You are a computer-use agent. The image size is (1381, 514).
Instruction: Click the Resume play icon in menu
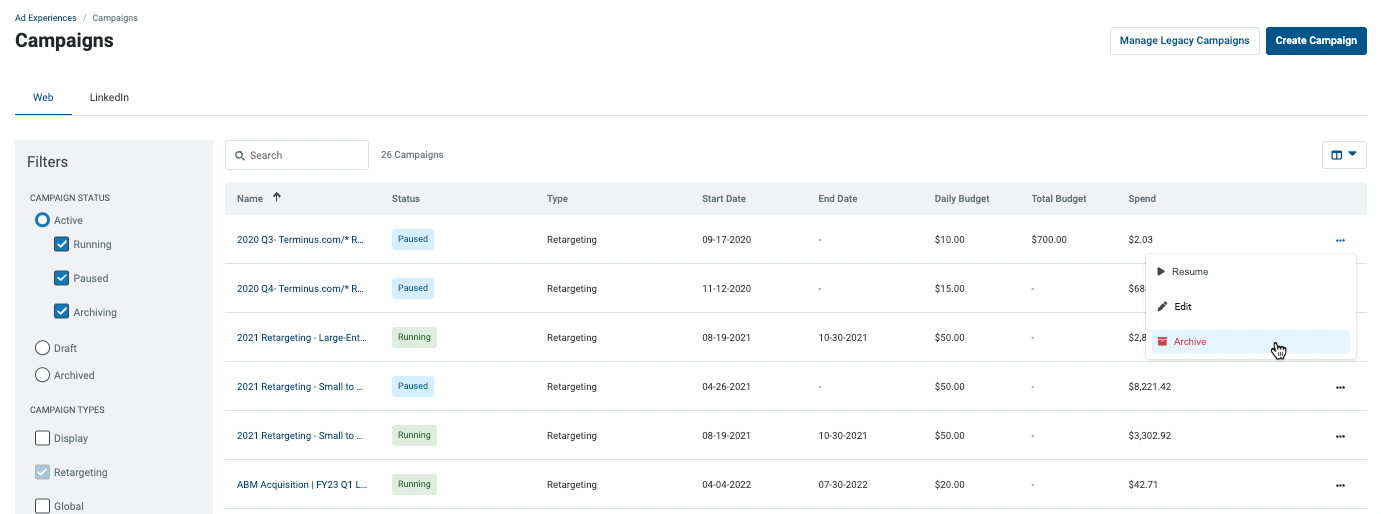coord(1161,271)
